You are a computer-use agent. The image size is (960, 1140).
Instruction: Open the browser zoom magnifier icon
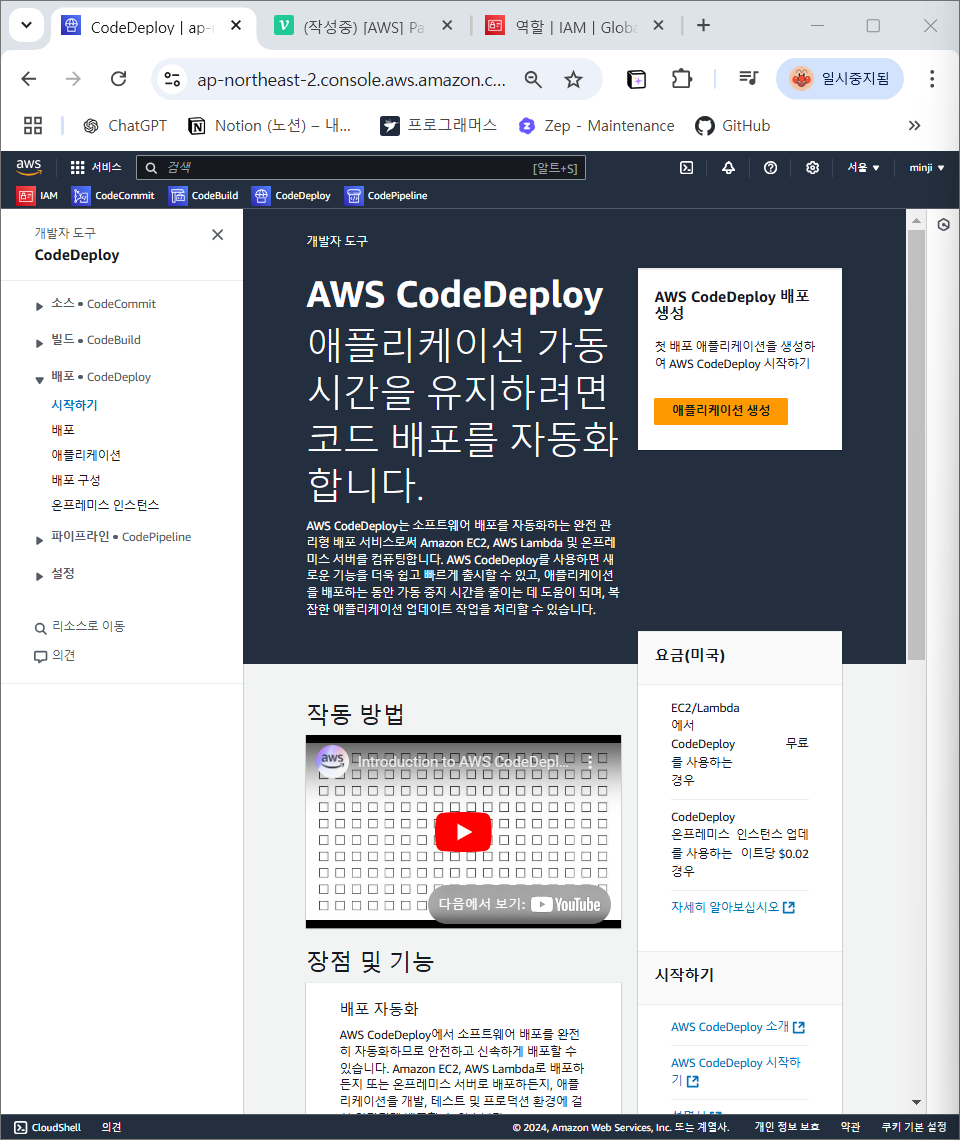click(533, 79)
